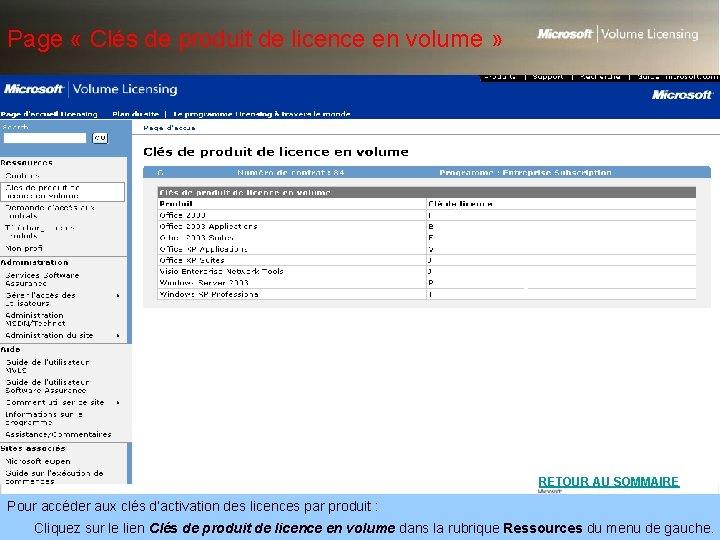Open Mon profil in sidebar
The height and width of the screenshot is (540, 720).
(24, 248)
